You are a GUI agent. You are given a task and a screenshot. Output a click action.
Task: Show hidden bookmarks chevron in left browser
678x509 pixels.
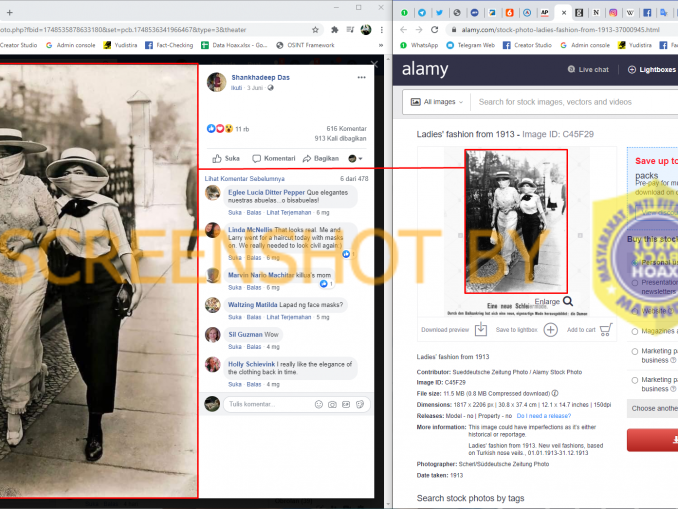[381, 45]
